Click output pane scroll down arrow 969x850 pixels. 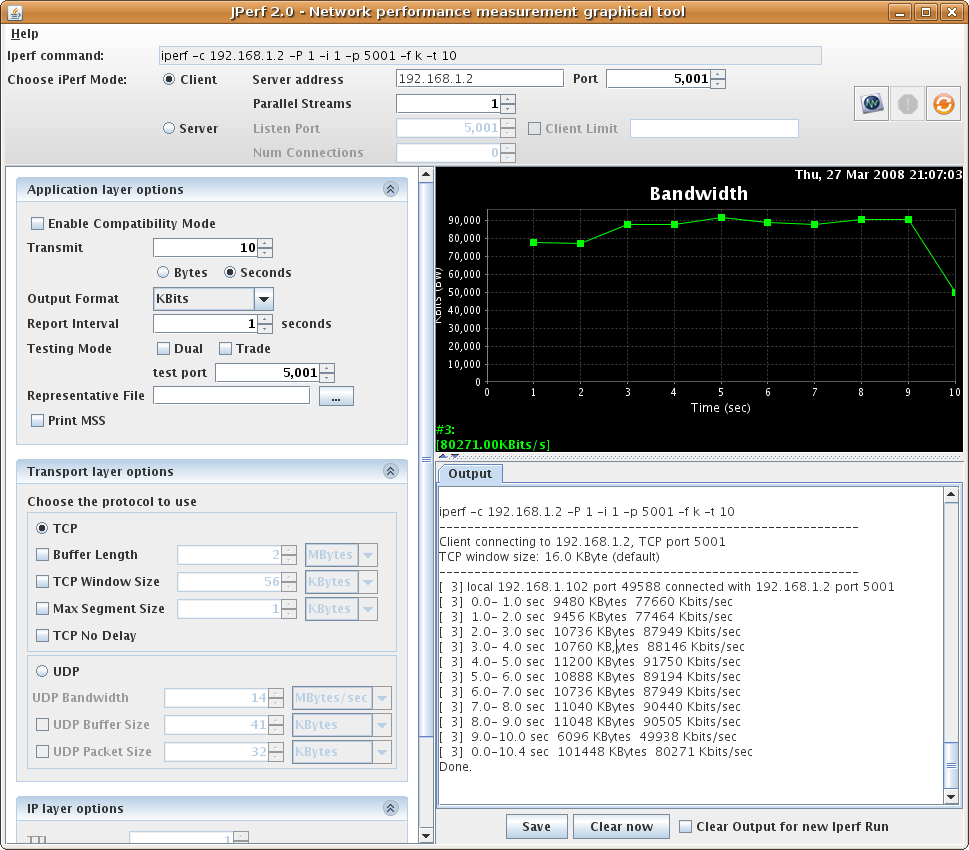(x=951, y=797)
